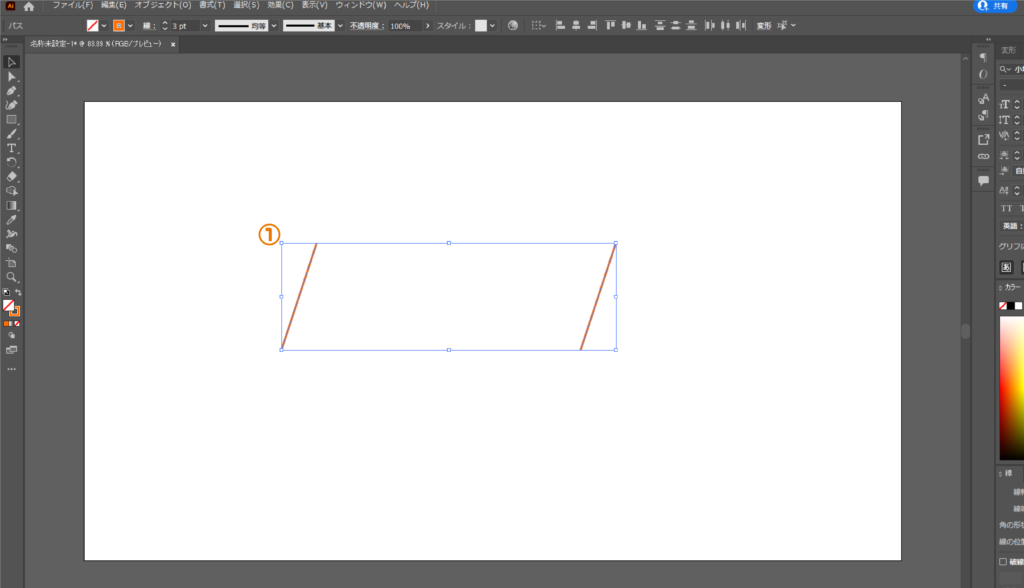Click vertical align top icon
The width and height of the screenshot is (1024, 588).
pyautogui.click(x=611, y=25)
